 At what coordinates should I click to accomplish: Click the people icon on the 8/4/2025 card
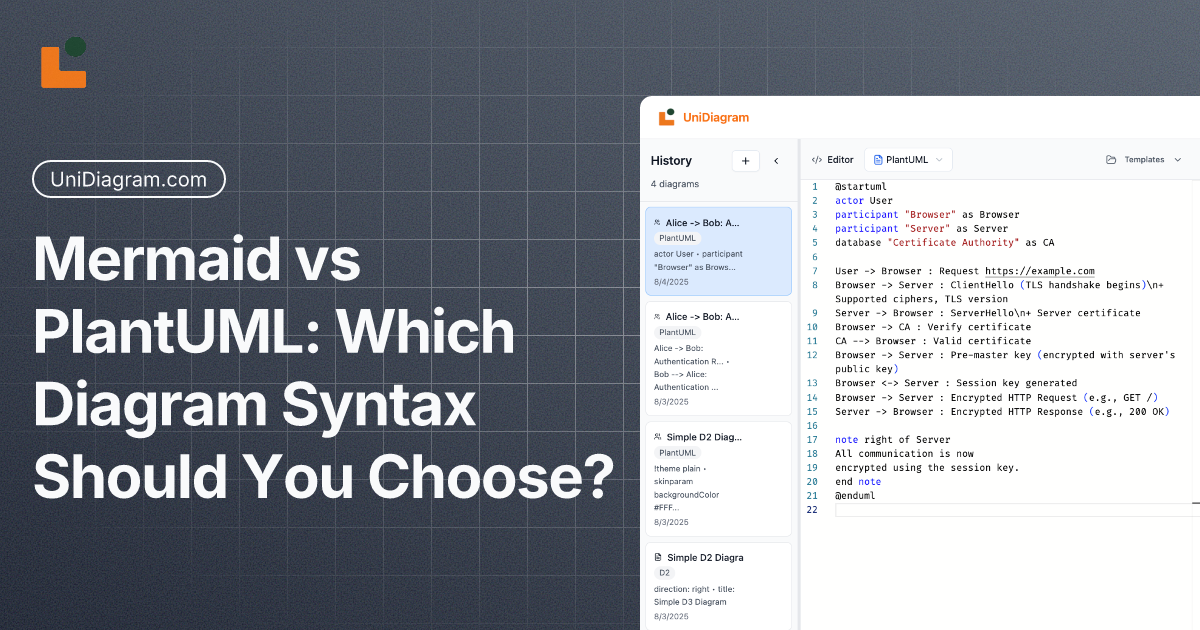657,222
